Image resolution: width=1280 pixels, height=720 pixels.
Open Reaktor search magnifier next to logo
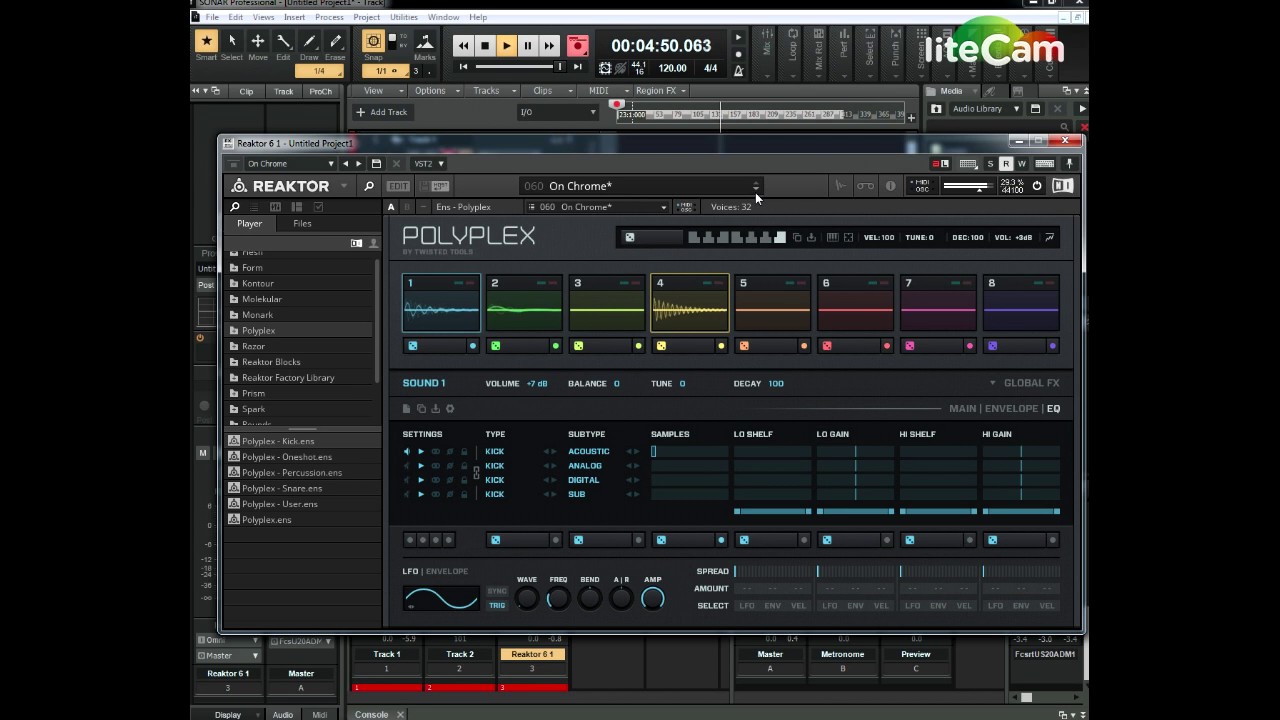click(368, 186)
